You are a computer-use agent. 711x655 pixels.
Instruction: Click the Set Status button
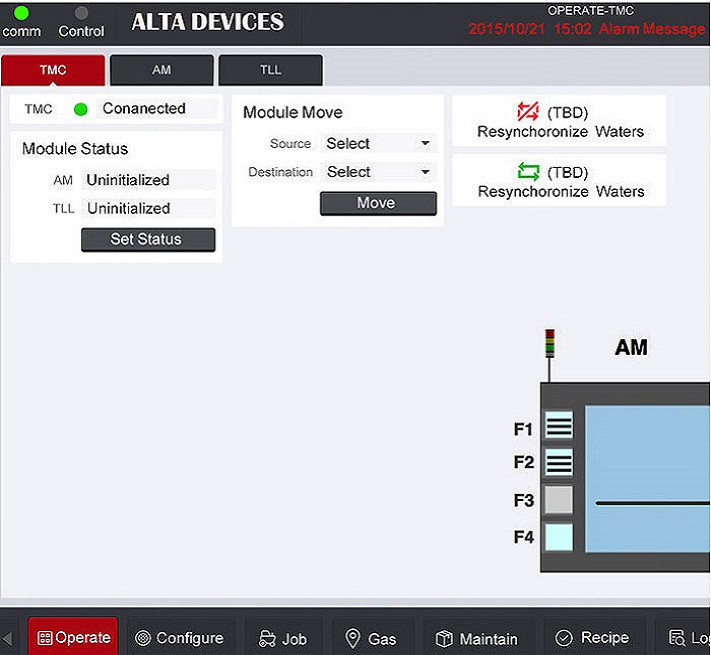point(148,239)
